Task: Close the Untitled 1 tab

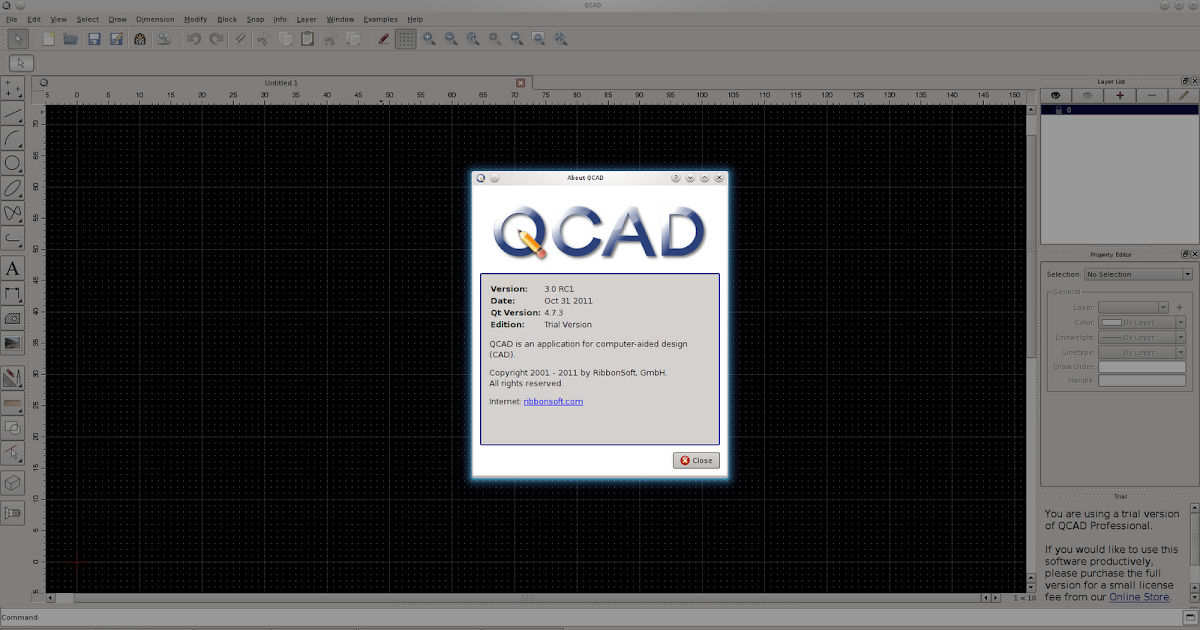Action: (520, 83)
